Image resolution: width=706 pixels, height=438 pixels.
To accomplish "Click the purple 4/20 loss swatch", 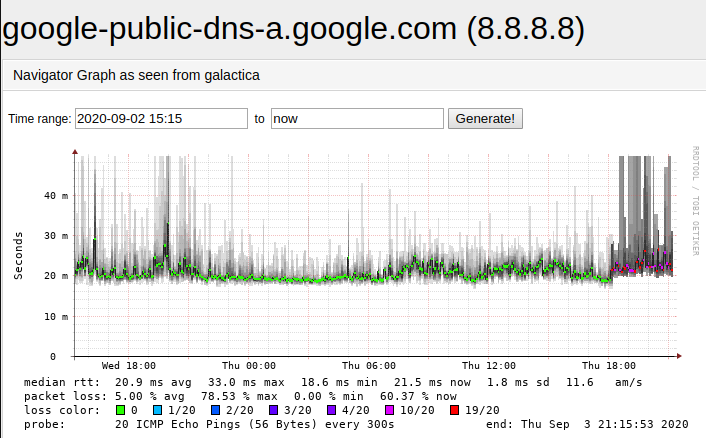I will point(331,411).
